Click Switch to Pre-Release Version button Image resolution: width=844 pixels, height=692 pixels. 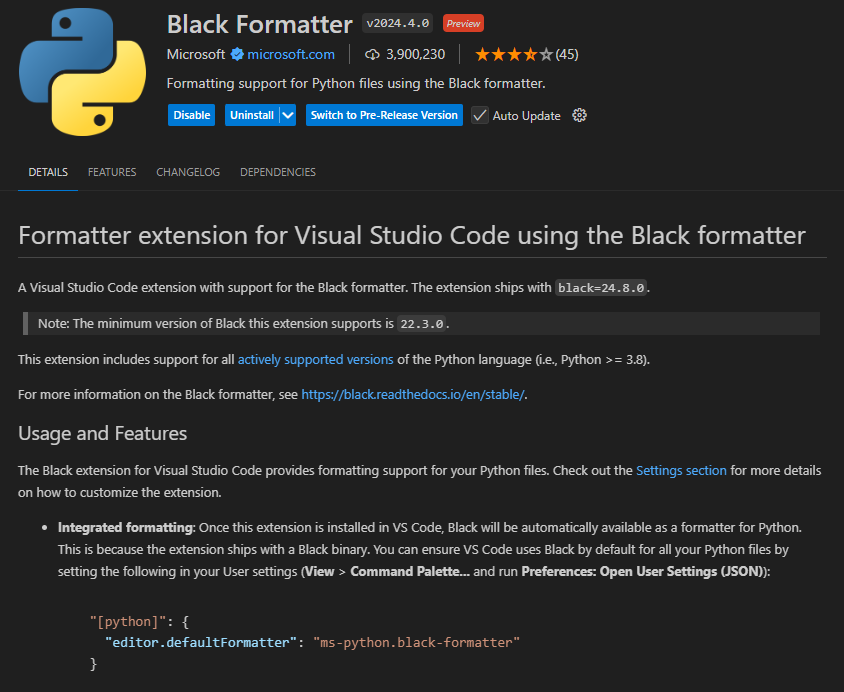(x=384, y=115)
